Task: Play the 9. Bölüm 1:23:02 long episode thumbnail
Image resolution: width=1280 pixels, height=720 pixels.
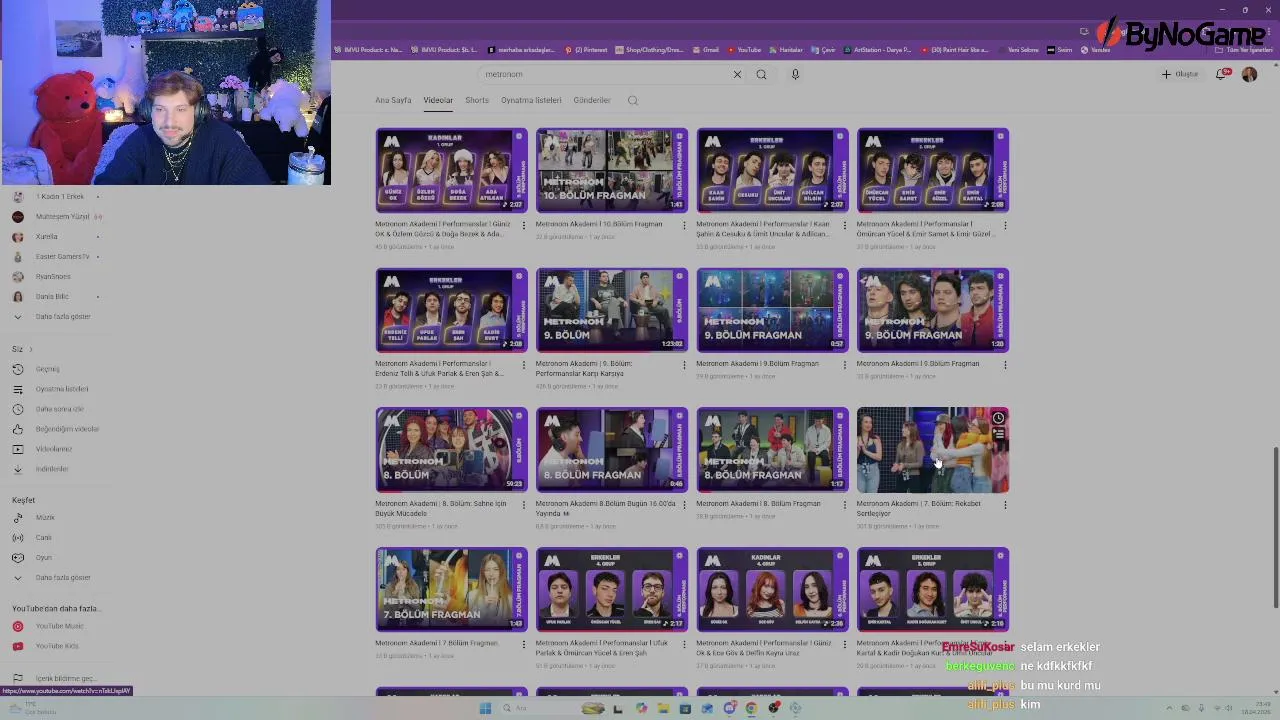Action: pos(612,310)
